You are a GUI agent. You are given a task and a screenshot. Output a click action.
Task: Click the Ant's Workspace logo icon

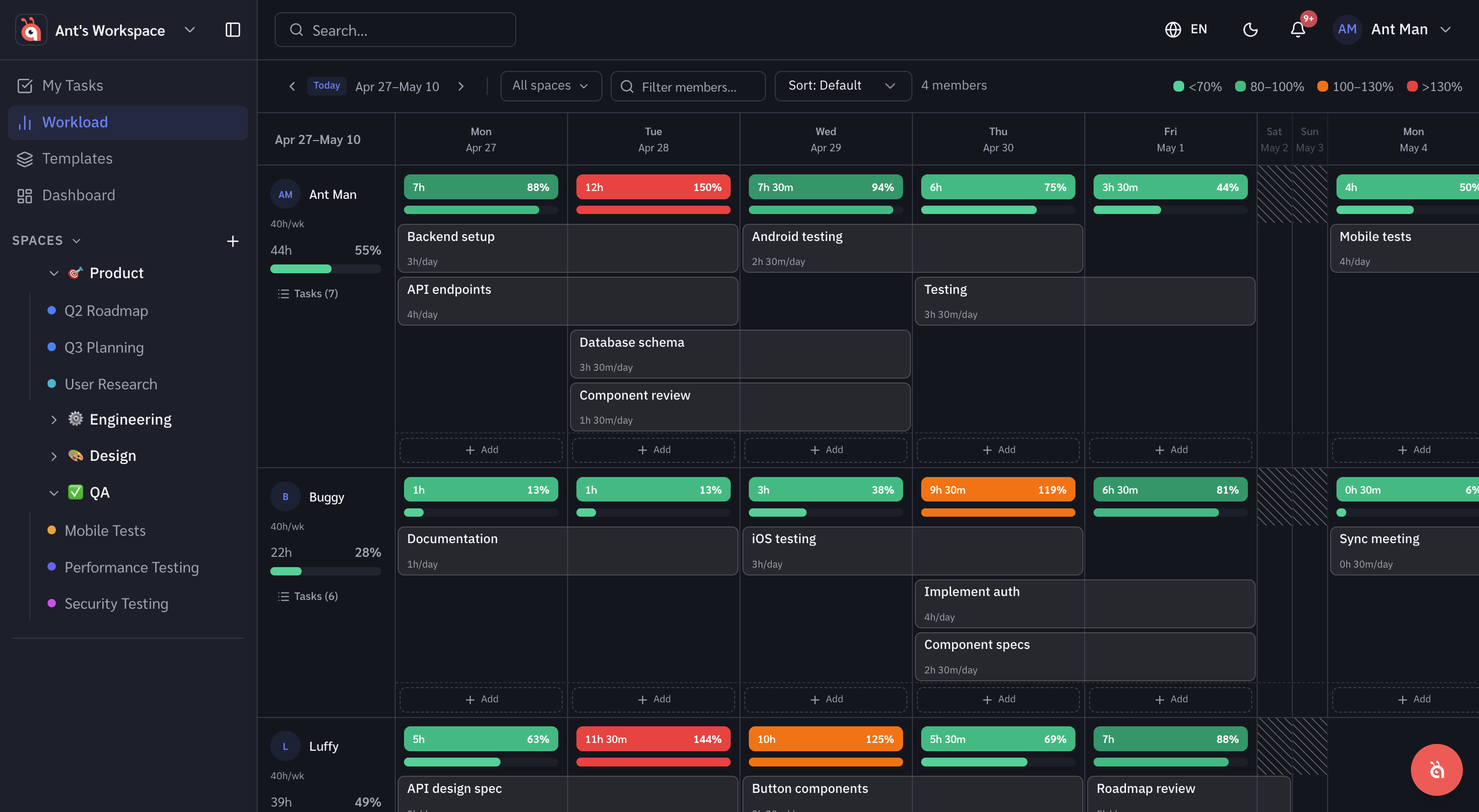pyautogui.click(x=31, y=30)
